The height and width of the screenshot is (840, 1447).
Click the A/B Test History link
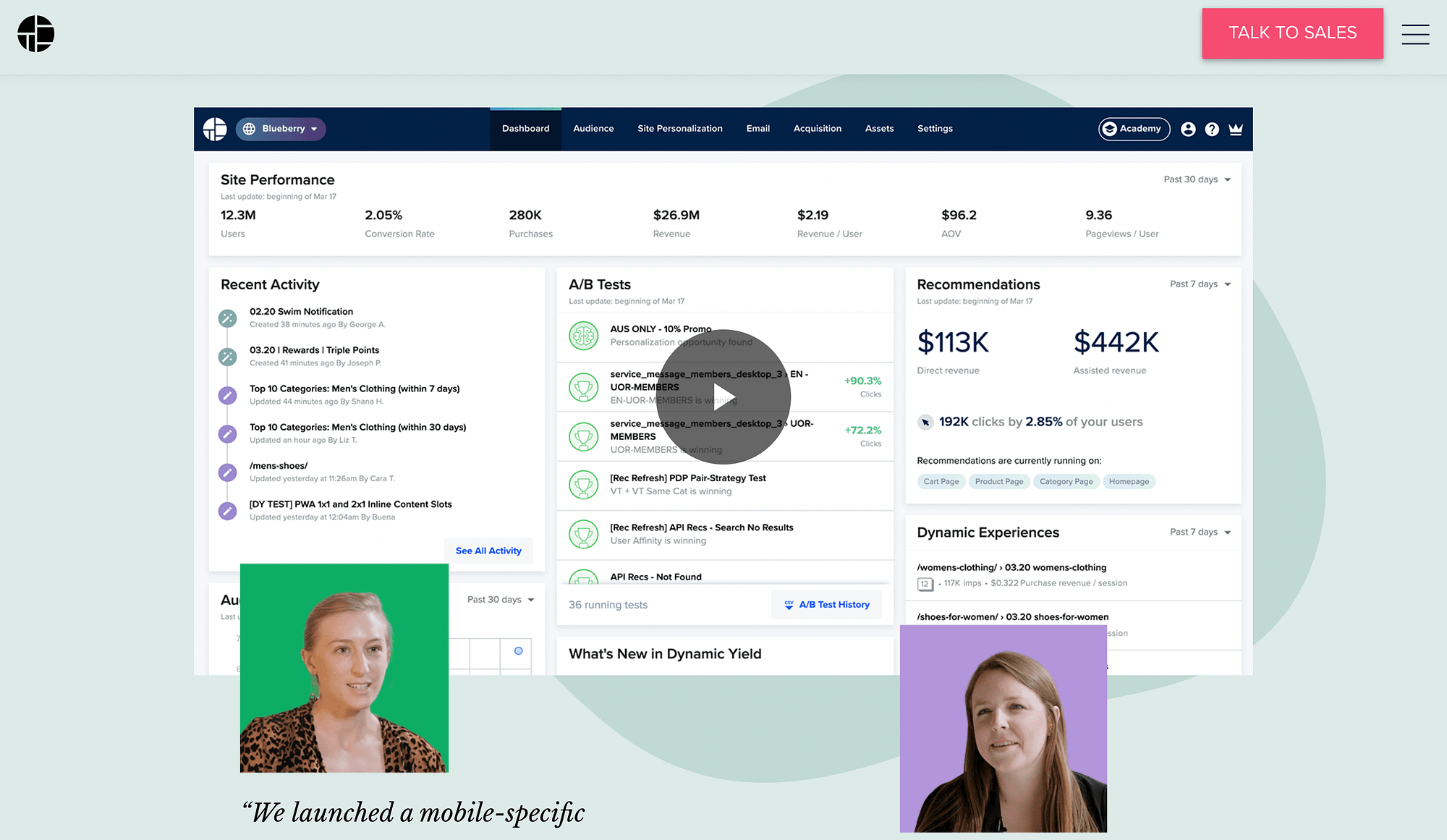[x=833, y=603]
